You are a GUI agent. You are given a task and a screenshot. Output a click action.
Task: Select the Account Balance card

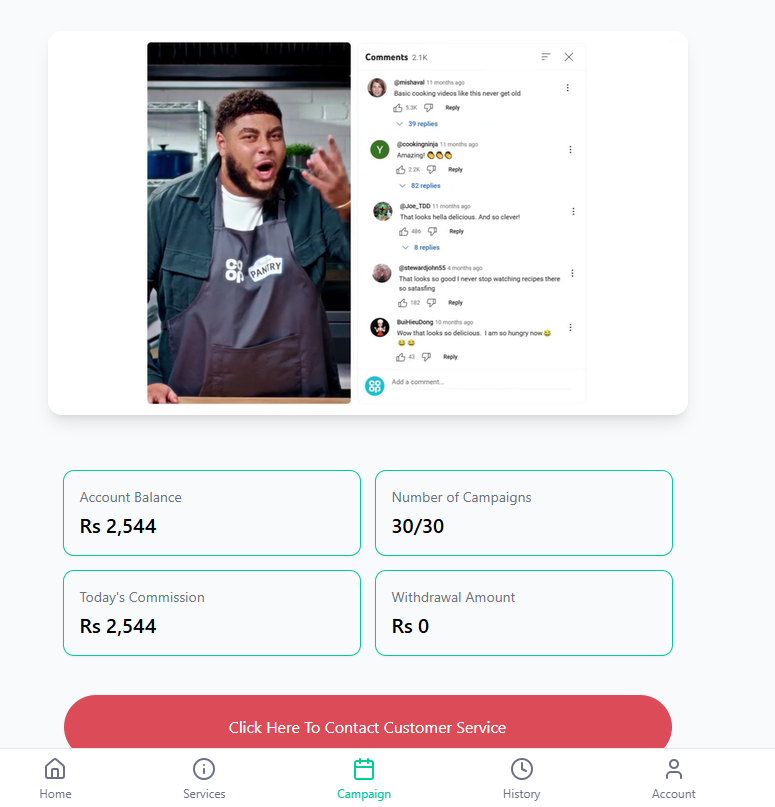click(x=211, y=512)
